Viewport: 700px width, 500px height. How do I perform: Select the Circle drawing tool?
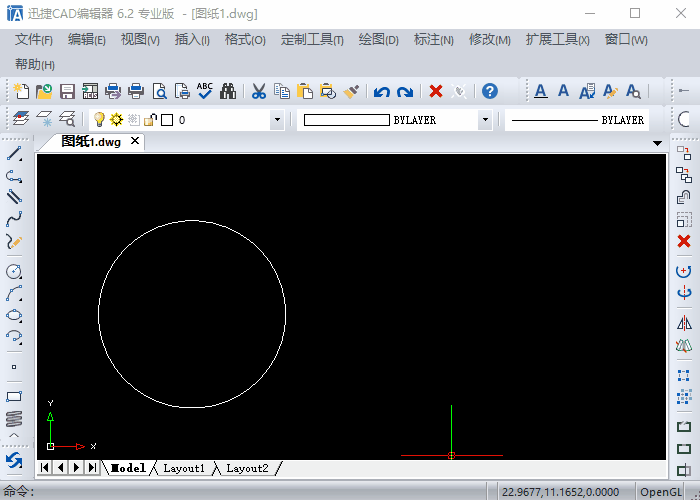coord(14,271)
